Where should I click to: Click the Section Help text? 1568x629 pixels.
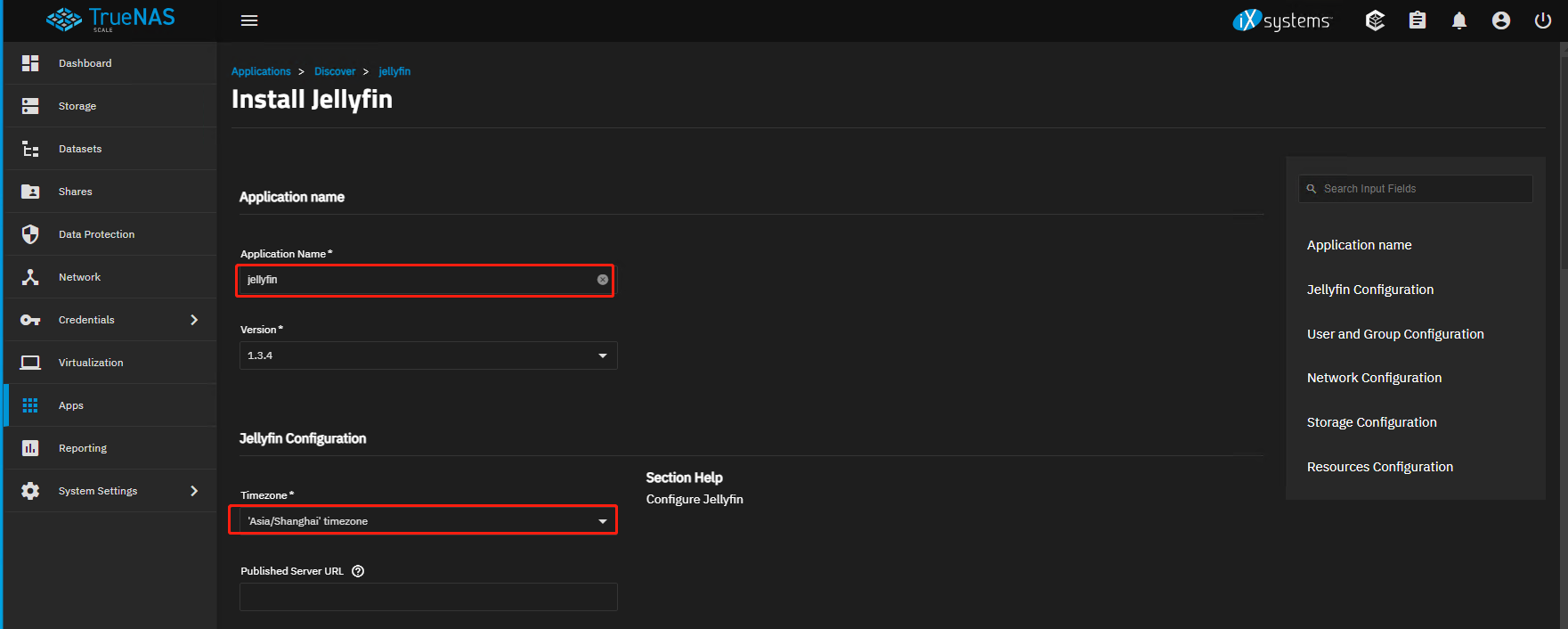pyautogui.click(x=685, y=478)
